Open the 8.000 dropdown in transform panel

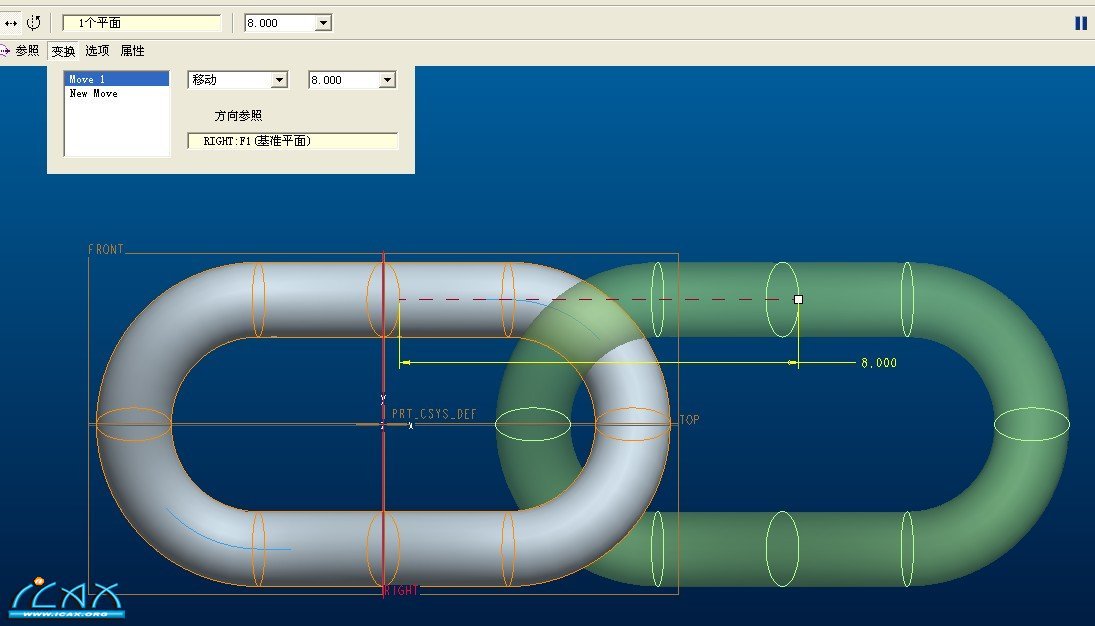pos(387,80)
